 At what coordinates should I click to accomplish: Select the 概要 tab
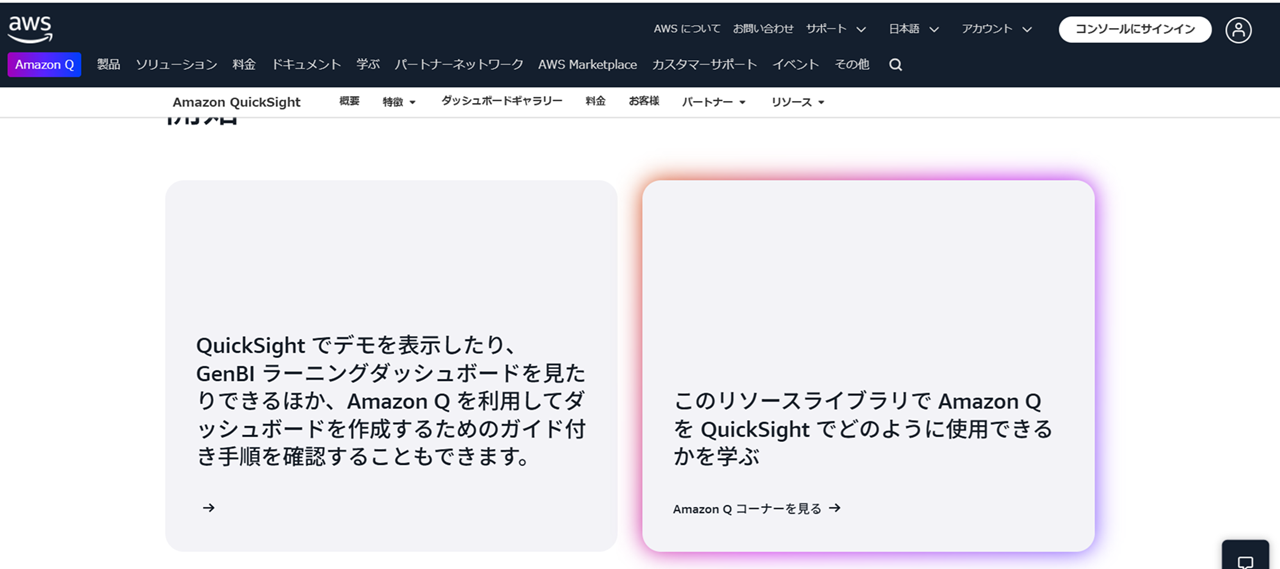point(349,101)
